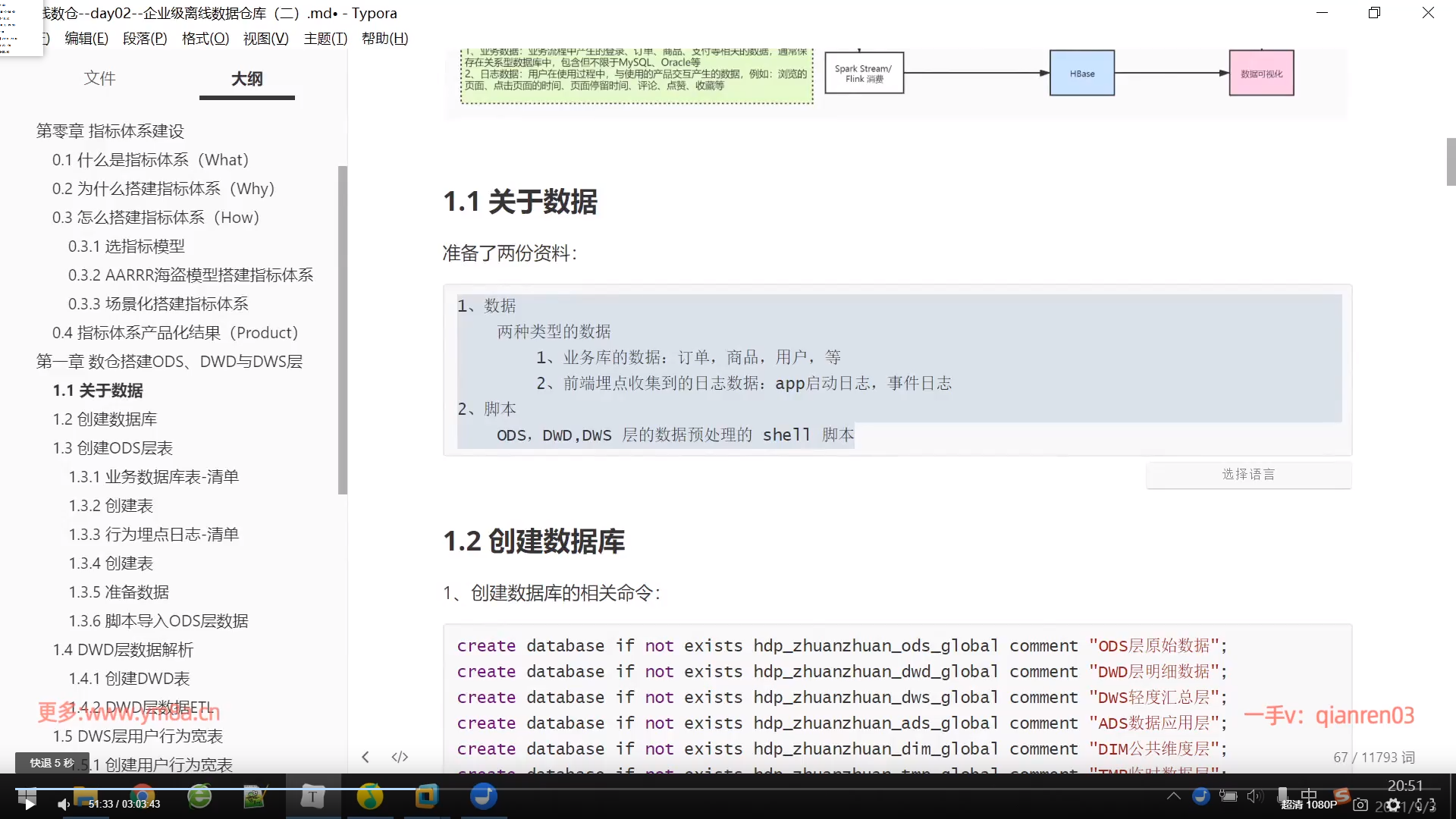Open the 超清 1080P quality selector
Image resolution: width=1456 pixels, height=819 pixels.
[1309, 805]
